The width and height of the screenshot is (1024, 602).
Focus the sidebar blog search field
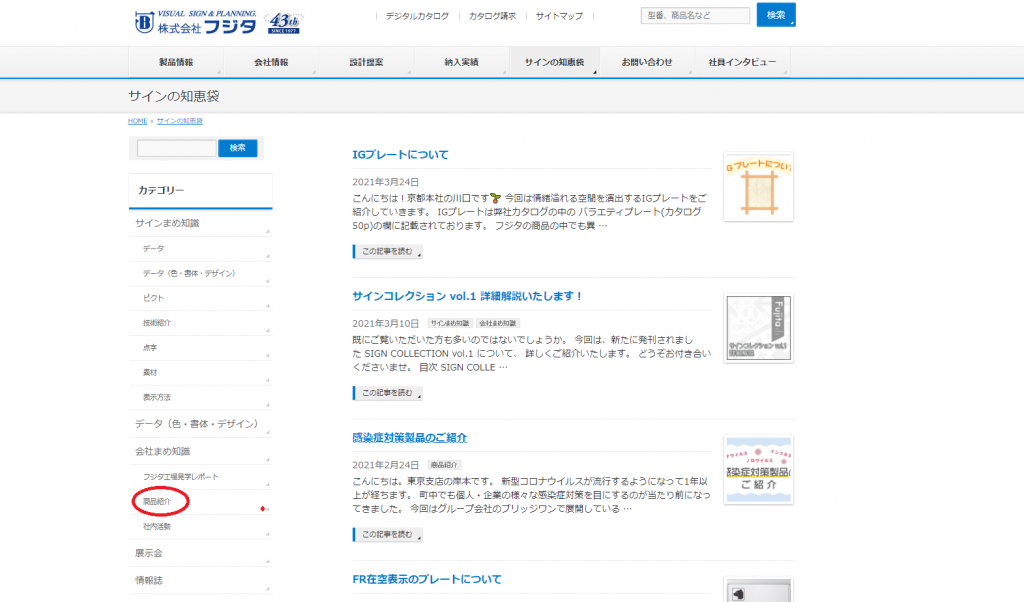tap(176, 148)
